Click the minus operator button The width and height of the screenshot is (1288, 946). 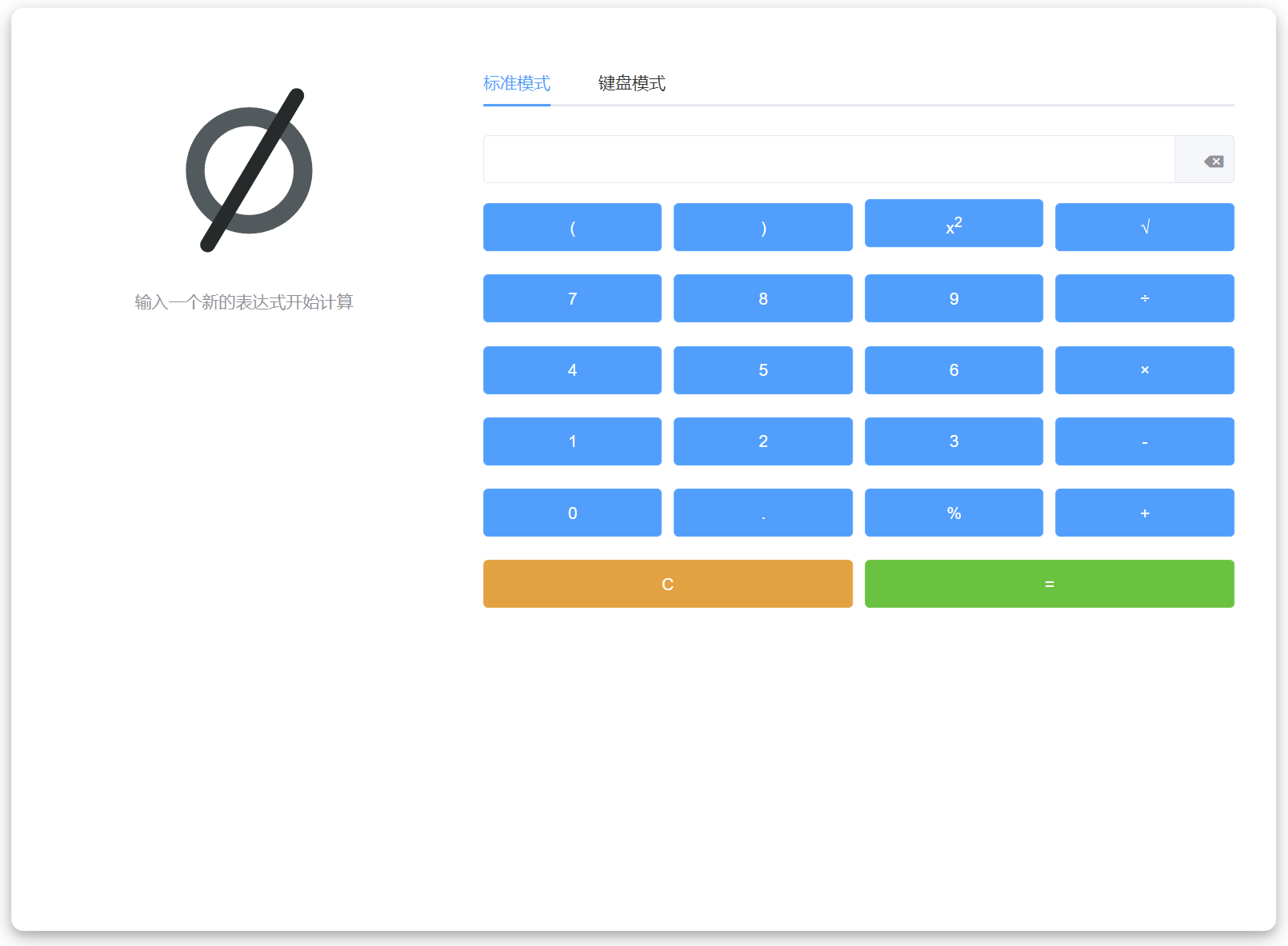[1144, 441]
